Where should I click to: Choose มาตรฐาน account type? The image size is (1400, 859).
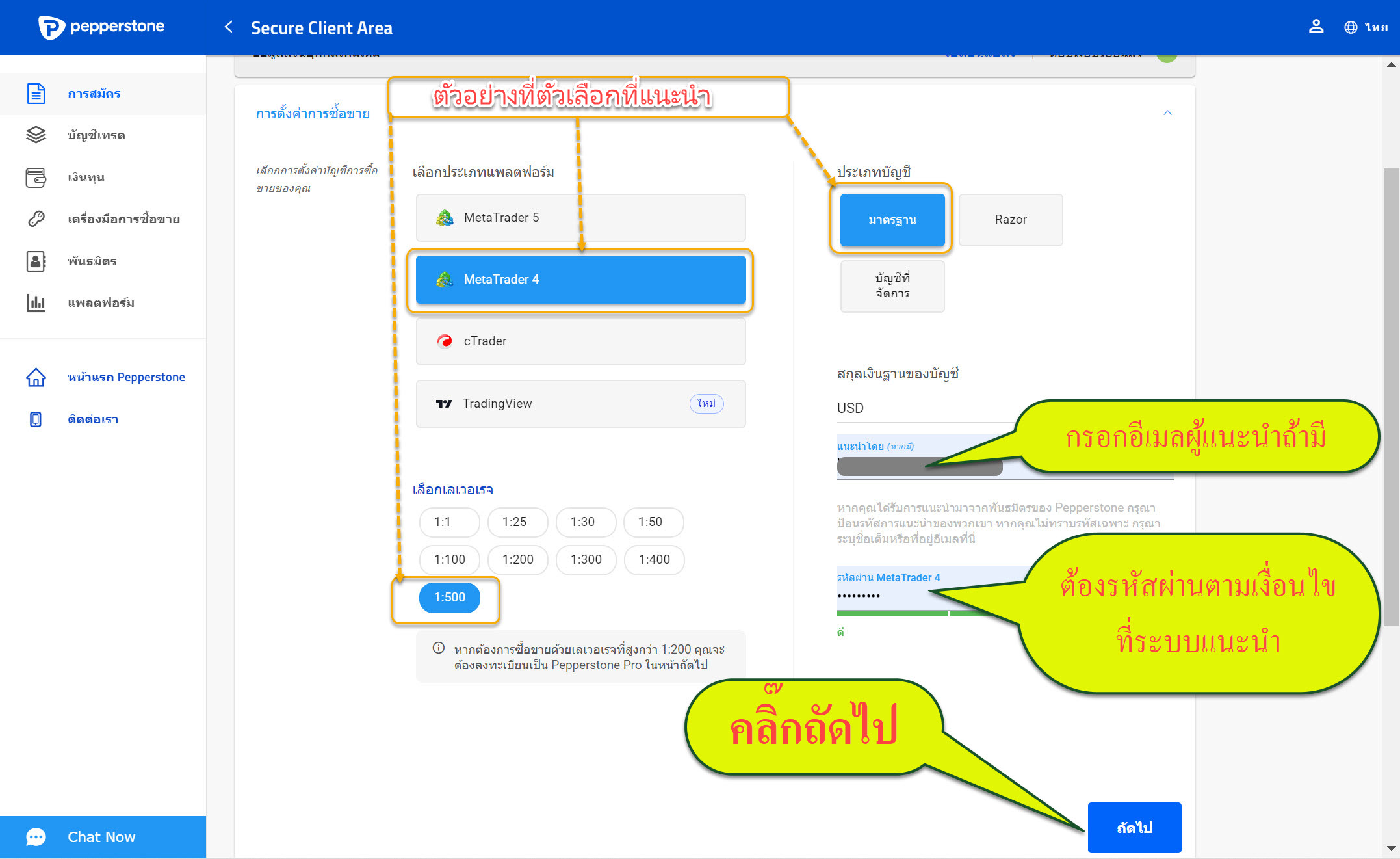coord(892,220)
